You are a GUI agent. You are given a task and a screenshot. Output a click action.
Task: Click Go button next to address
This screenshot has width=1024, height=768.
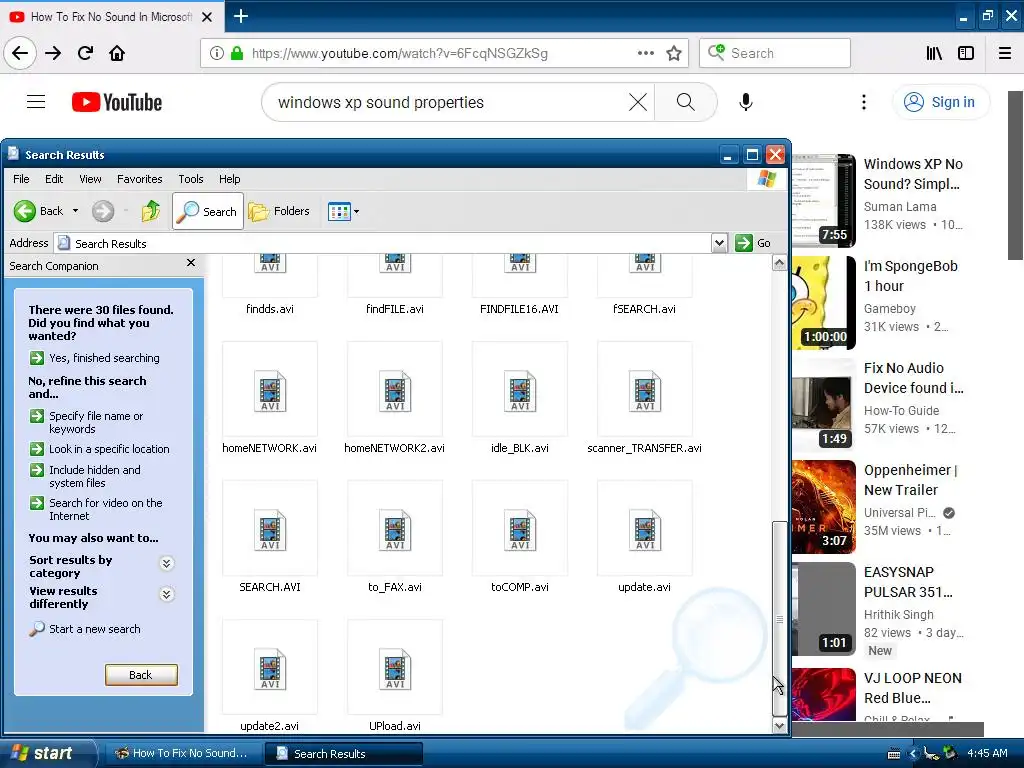[753, 243]
